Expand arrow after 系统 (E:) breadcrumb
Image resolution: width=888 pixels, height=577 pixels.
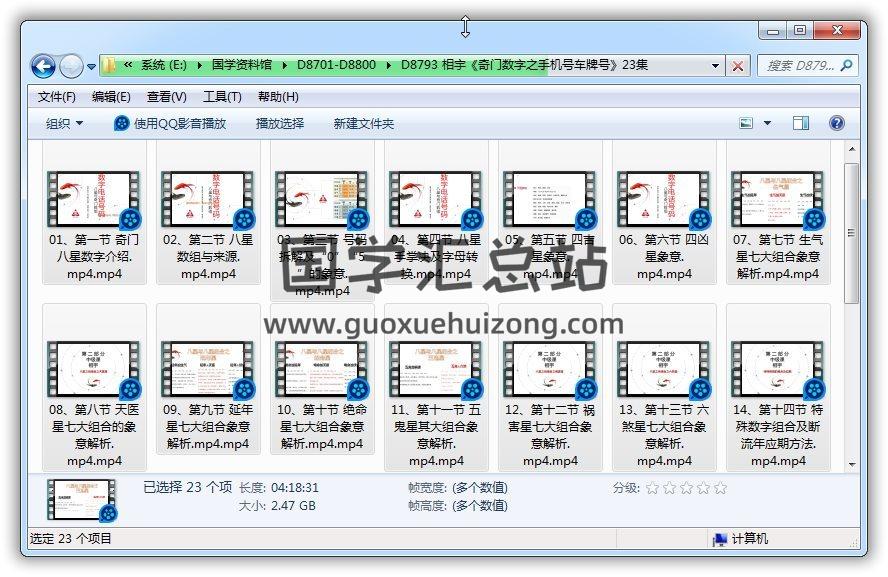(x=199, y=66)
